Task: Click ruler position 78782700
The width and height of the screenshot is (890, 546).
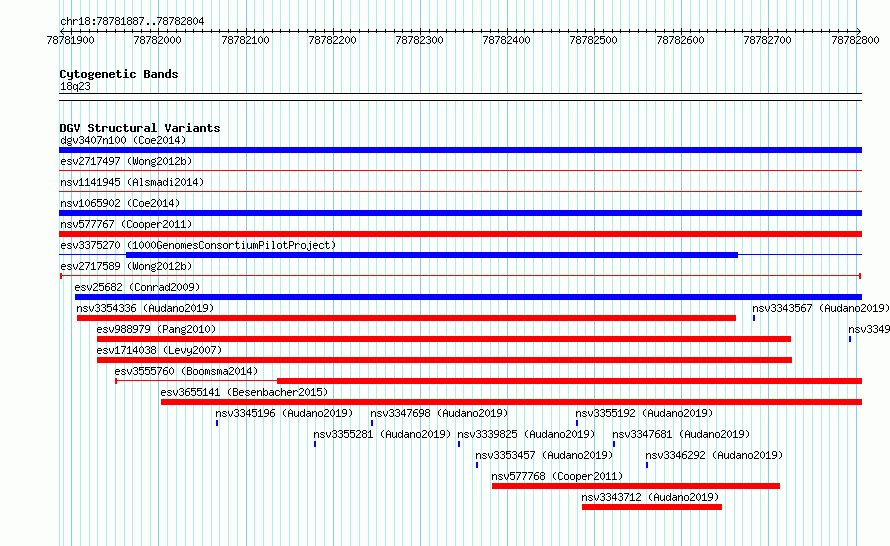Action: [767, 40]
